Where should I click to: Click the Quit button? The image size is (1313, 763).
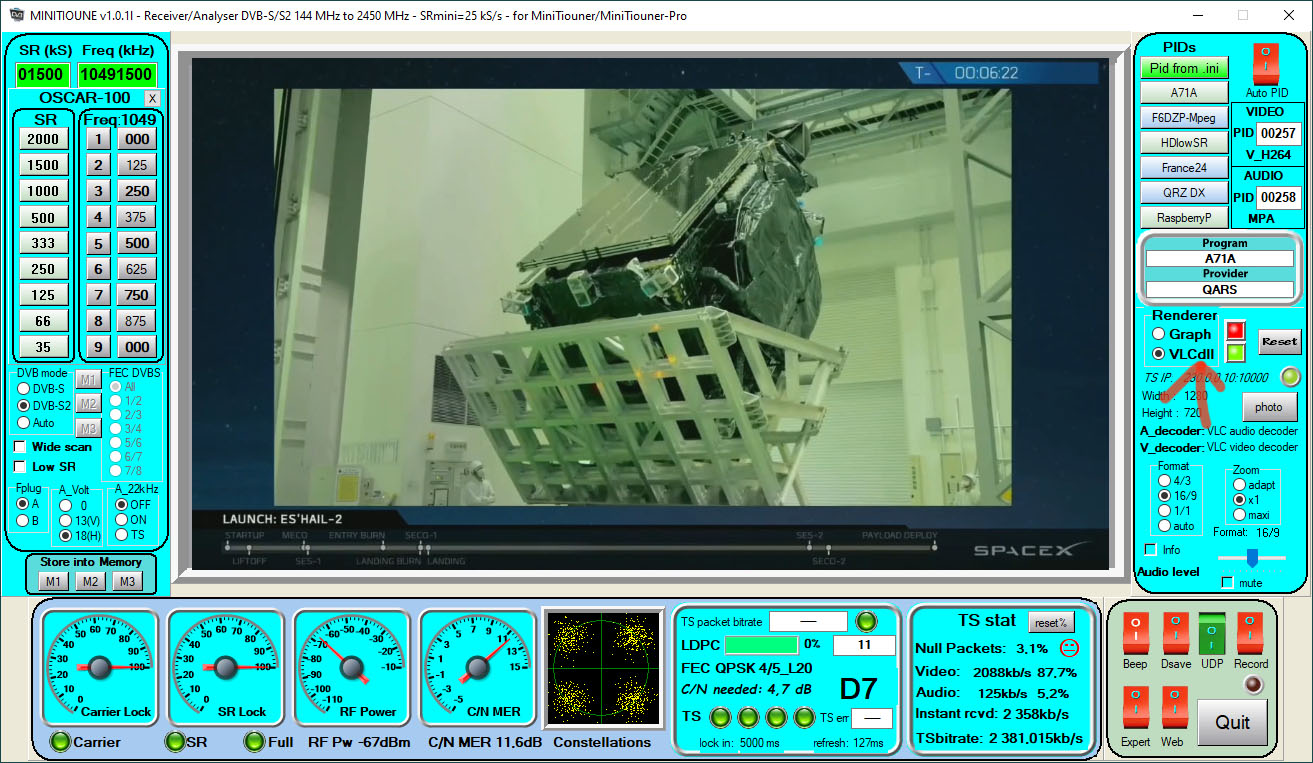(1232, 722)
